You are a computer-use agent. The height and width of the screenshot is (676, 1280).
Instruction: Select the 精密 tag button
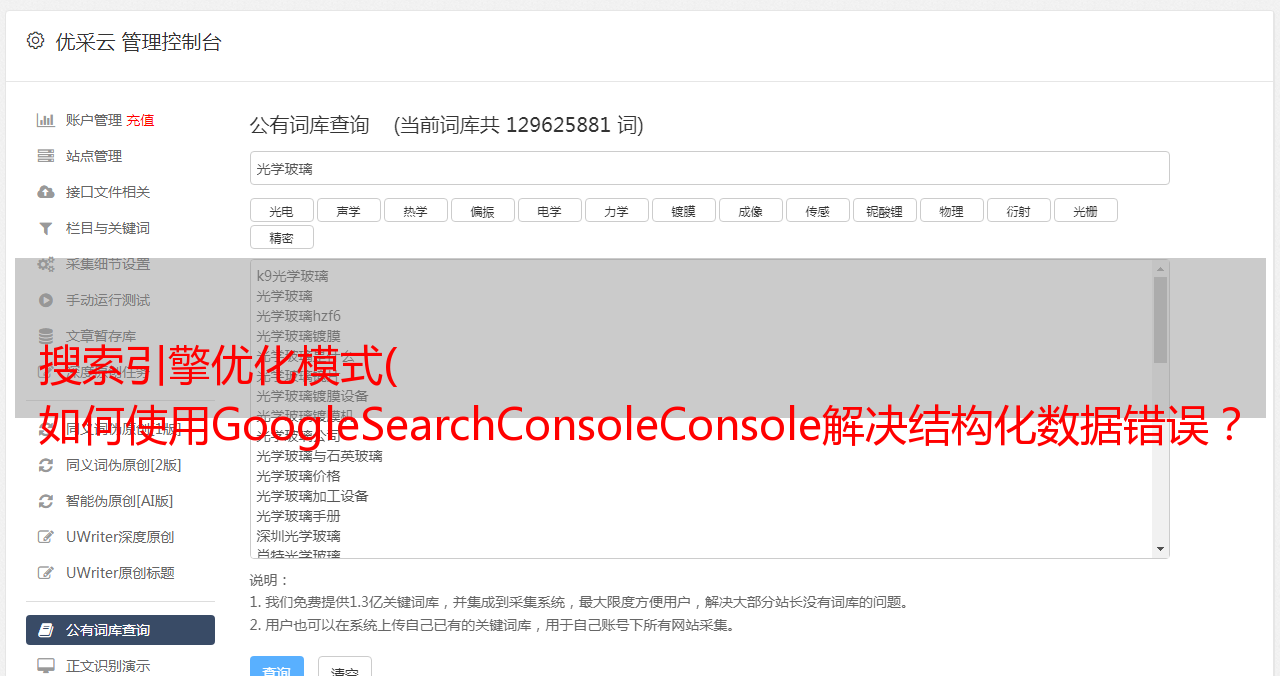pyautogui.click(x=281, y=237)
